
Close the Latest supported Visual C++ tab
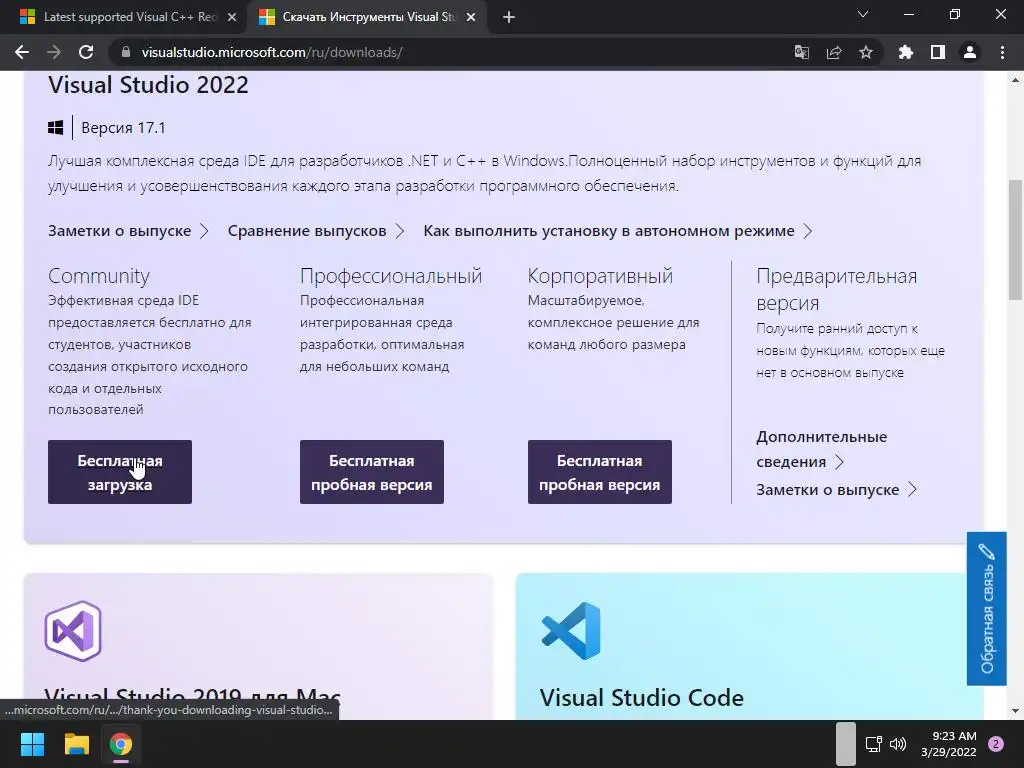[232, 18]
